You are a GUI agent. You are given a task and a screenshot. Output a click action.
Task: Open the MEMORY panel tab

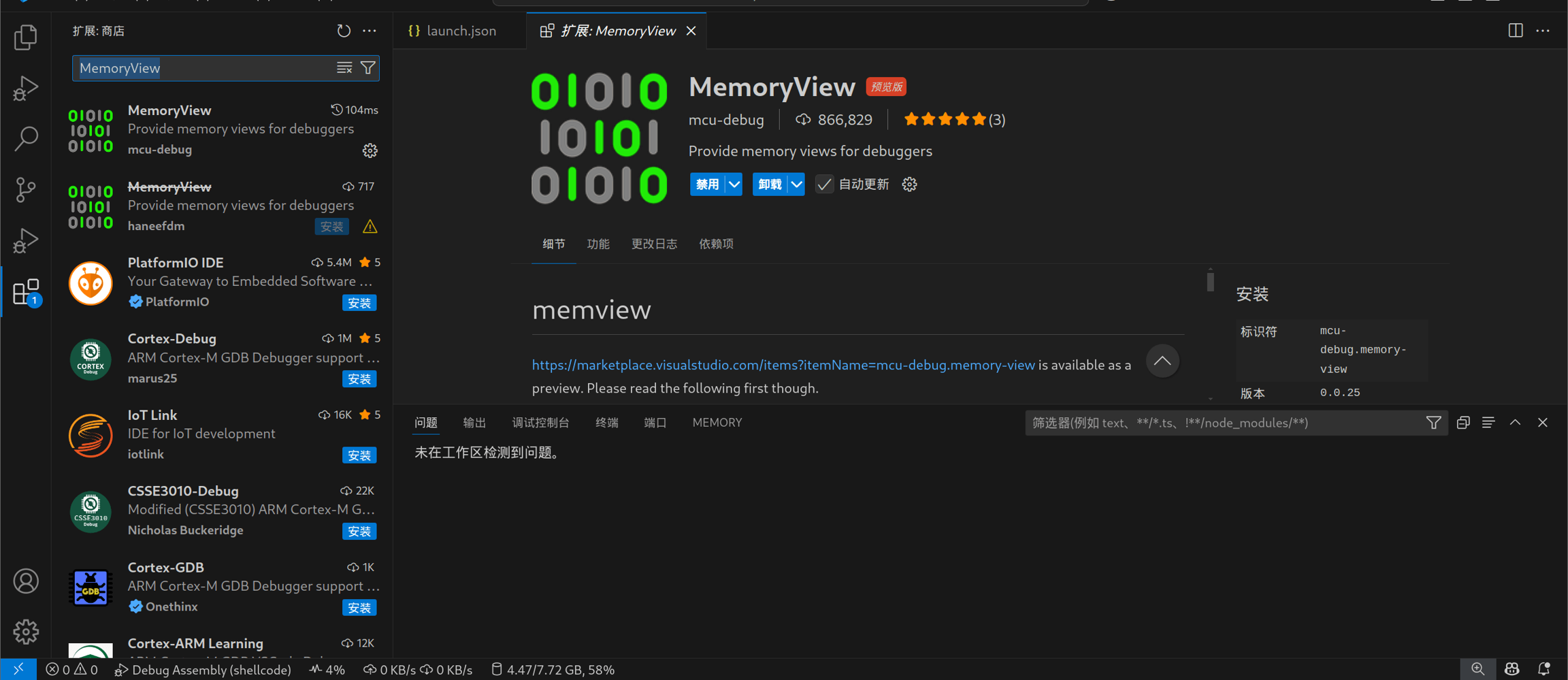point(717,423)
